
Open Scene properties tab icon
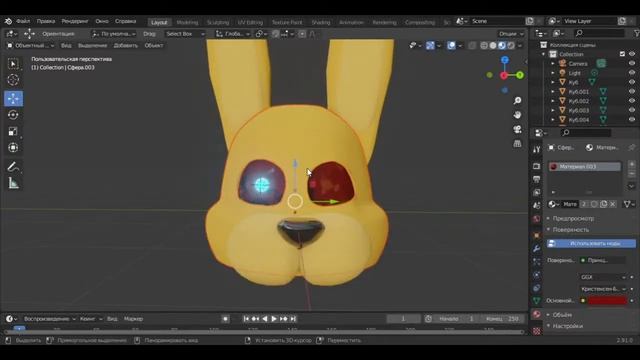pyautogui.click(x=536, y=205)
